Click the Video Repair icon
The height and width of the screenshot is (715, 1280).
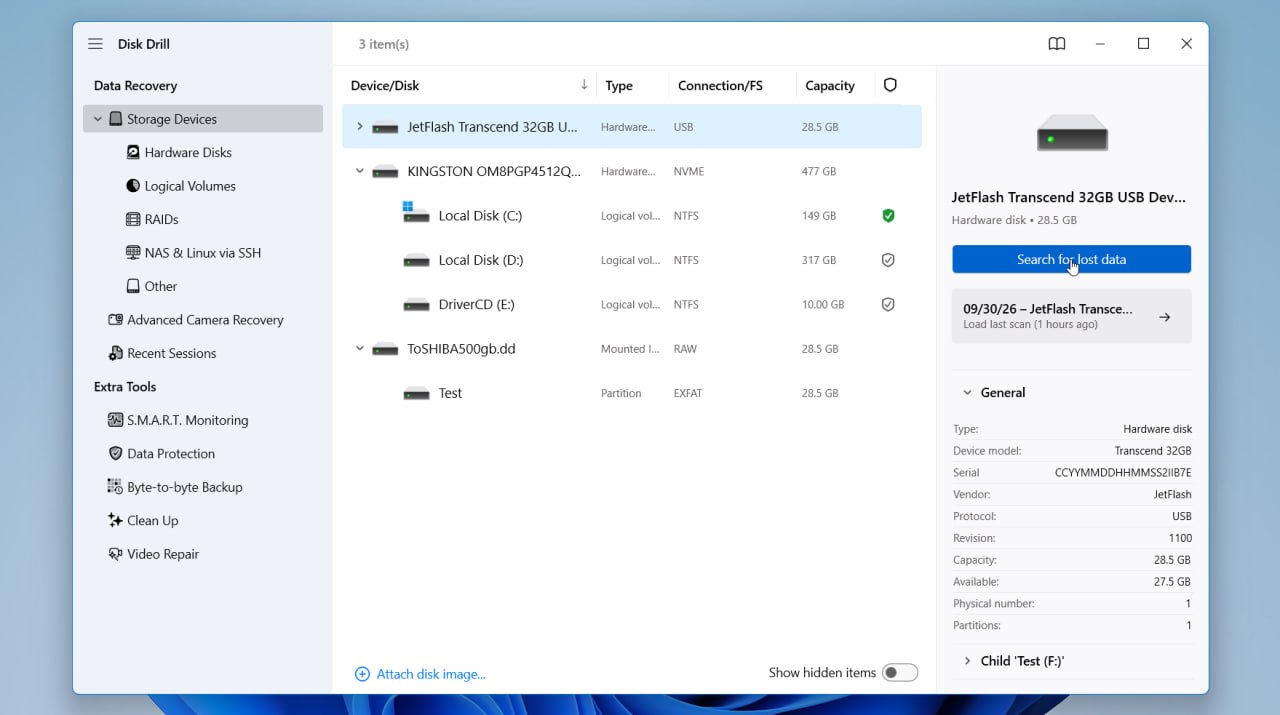tap(115, 554)
